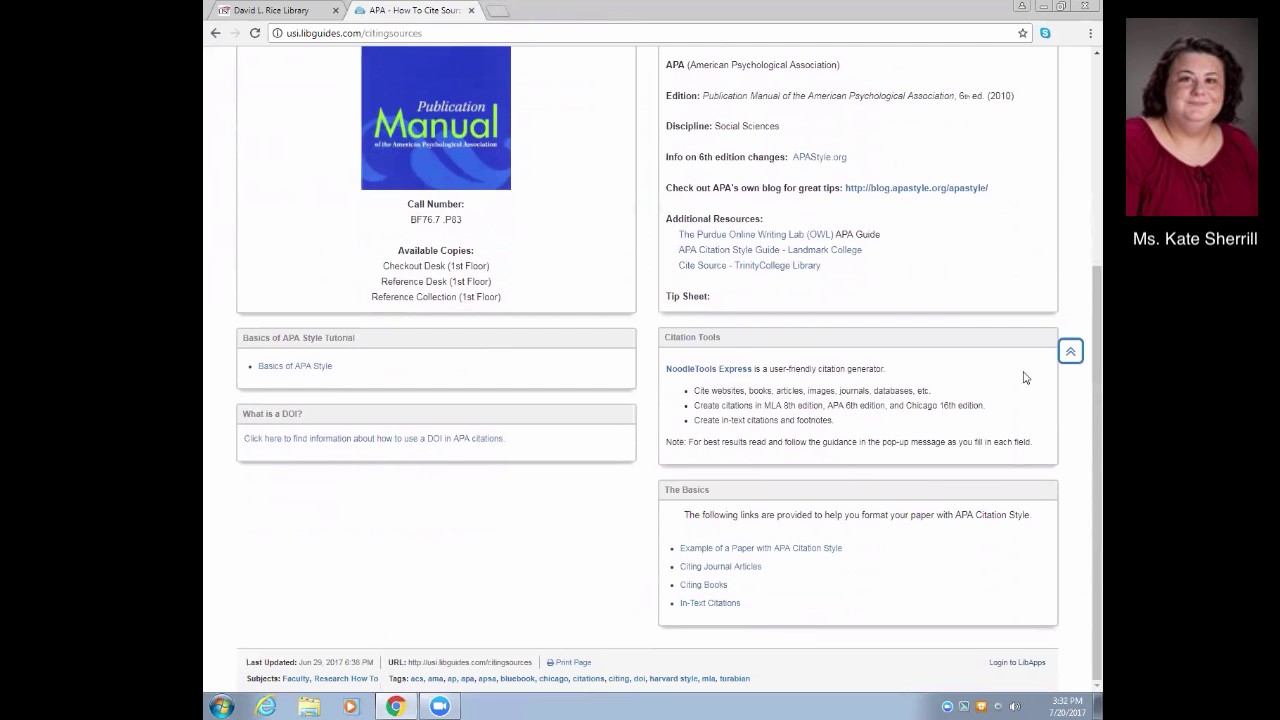The height and width of the screenshot is (720, 1280).
Task: Select the turabian tag
Action: [734, 679]
